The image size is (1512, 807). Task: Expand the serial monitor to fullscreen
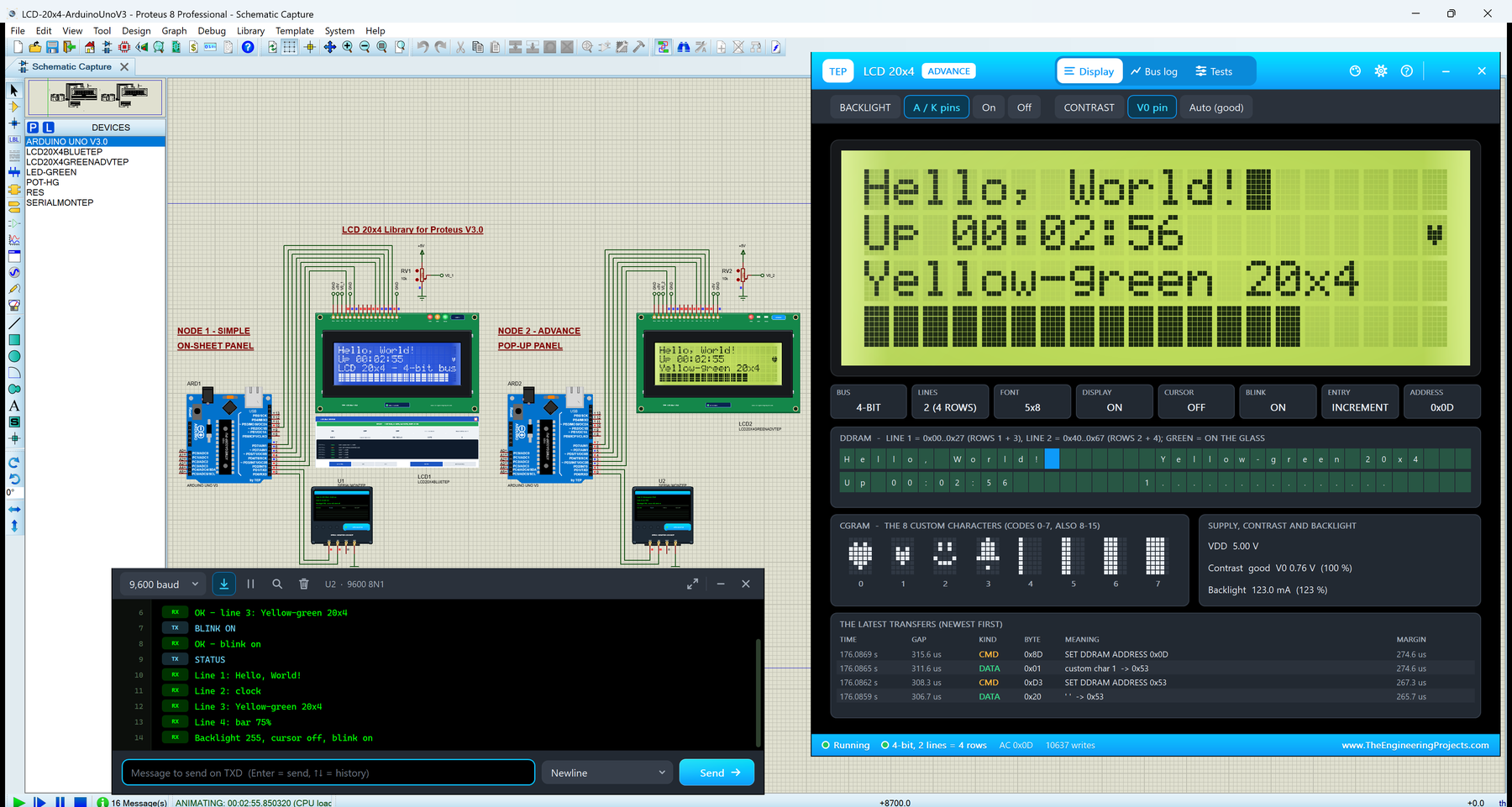[x=692, y=584]
